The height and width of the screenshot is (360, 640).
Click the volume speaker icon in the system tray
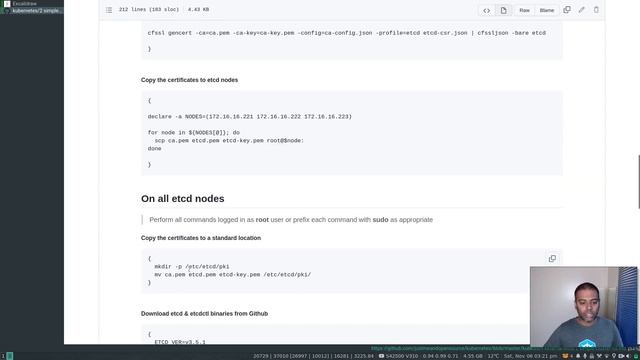(628, 356)
